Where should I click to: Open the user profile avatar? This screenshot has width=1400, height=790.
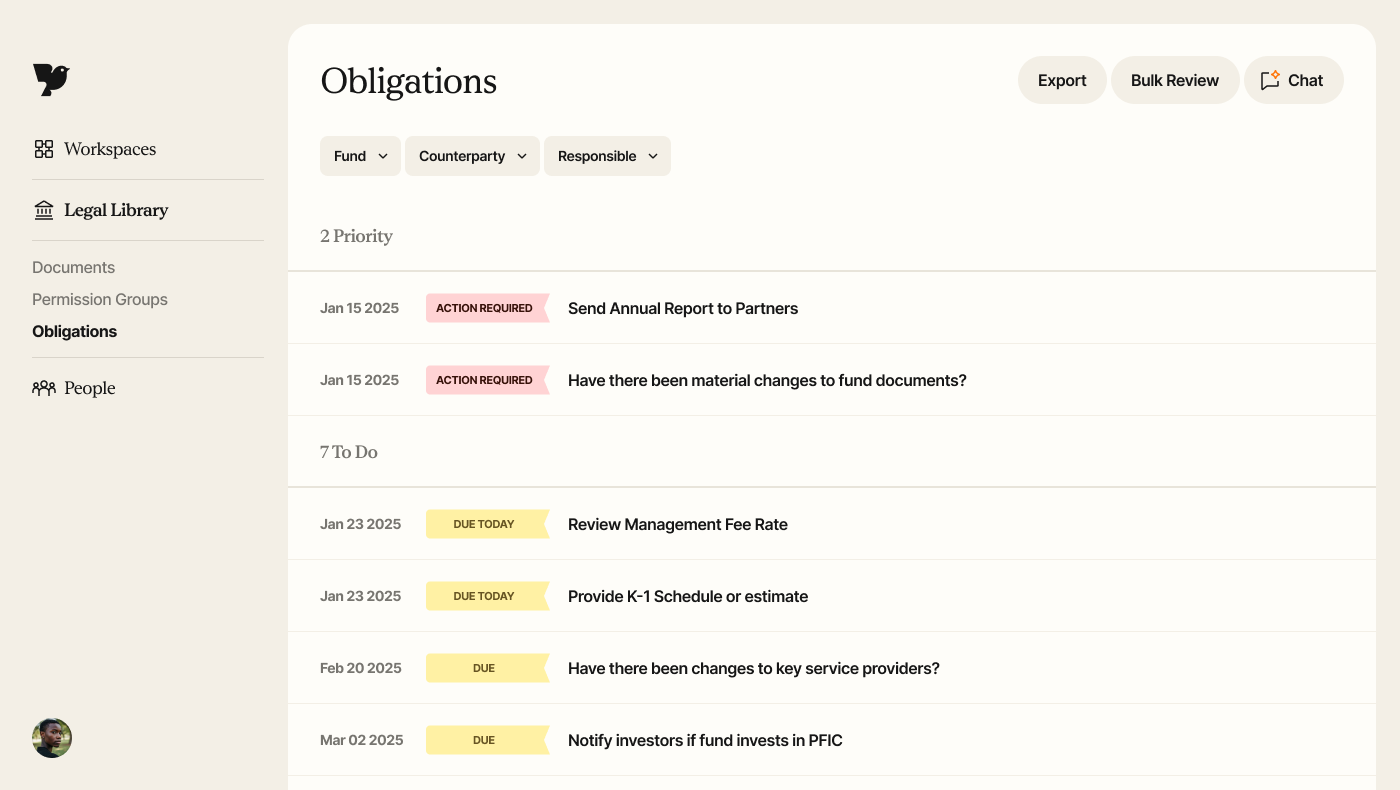(x=52, y=738)
